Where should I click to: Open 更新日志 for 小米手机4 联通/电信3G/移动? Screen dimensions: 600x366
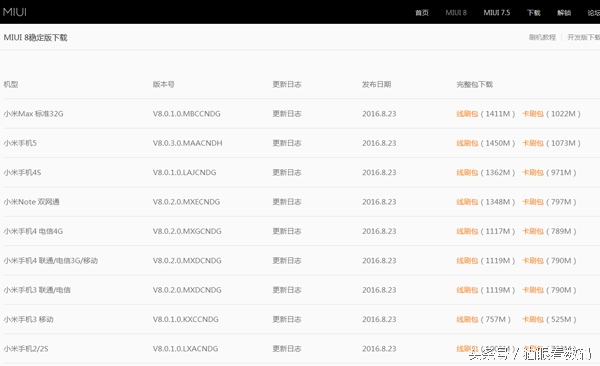(x=287, y=261)
